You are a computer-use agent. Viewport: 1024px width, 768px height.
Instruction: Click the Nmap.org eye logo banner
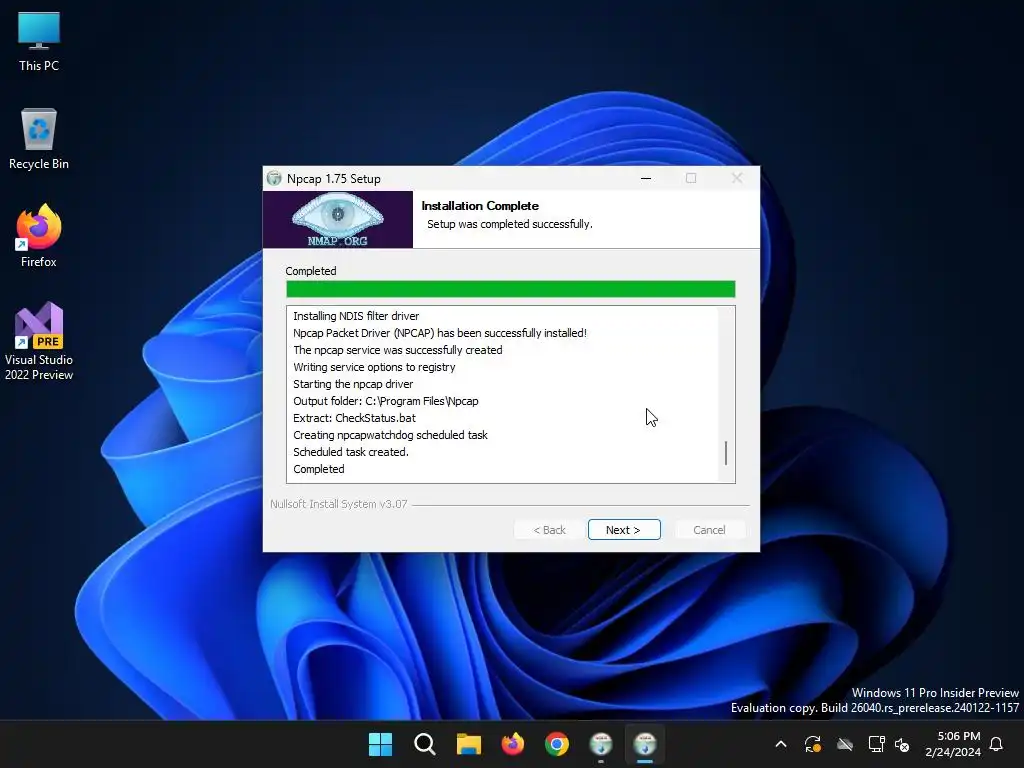pos(338,219)
